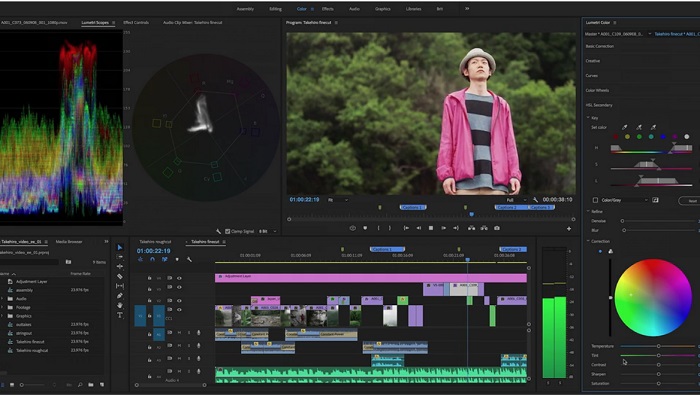Click the Extract button in Program monitor

(x=484, y=228)
